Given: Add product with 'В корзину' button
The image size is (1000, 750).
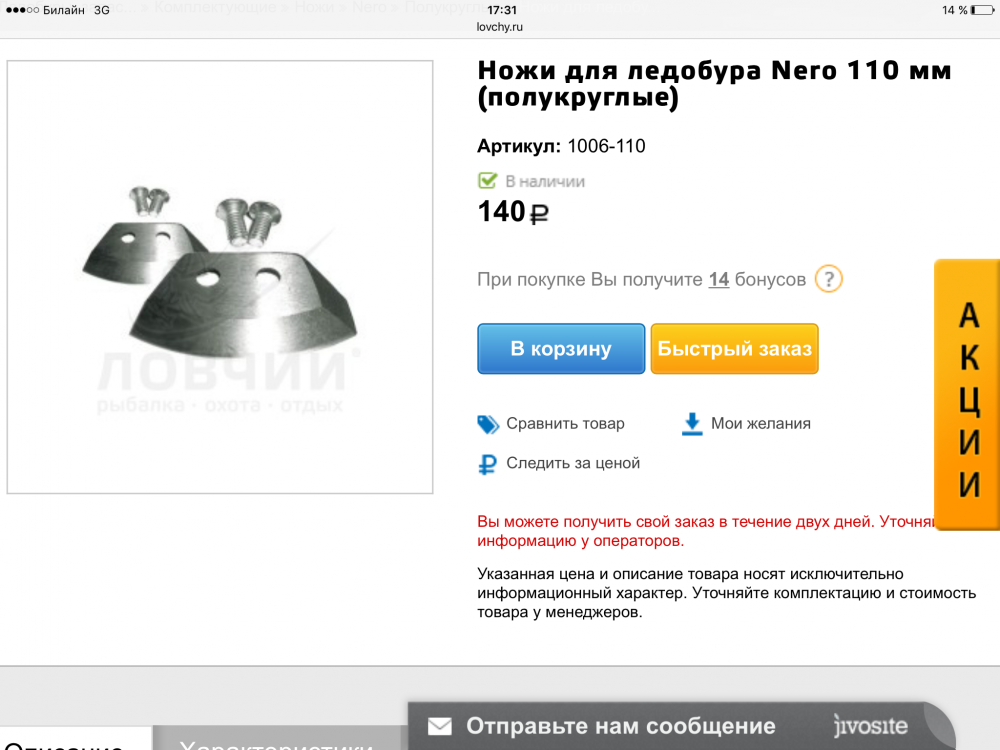Looking at the screenshot, I should (x=561, y=349).
